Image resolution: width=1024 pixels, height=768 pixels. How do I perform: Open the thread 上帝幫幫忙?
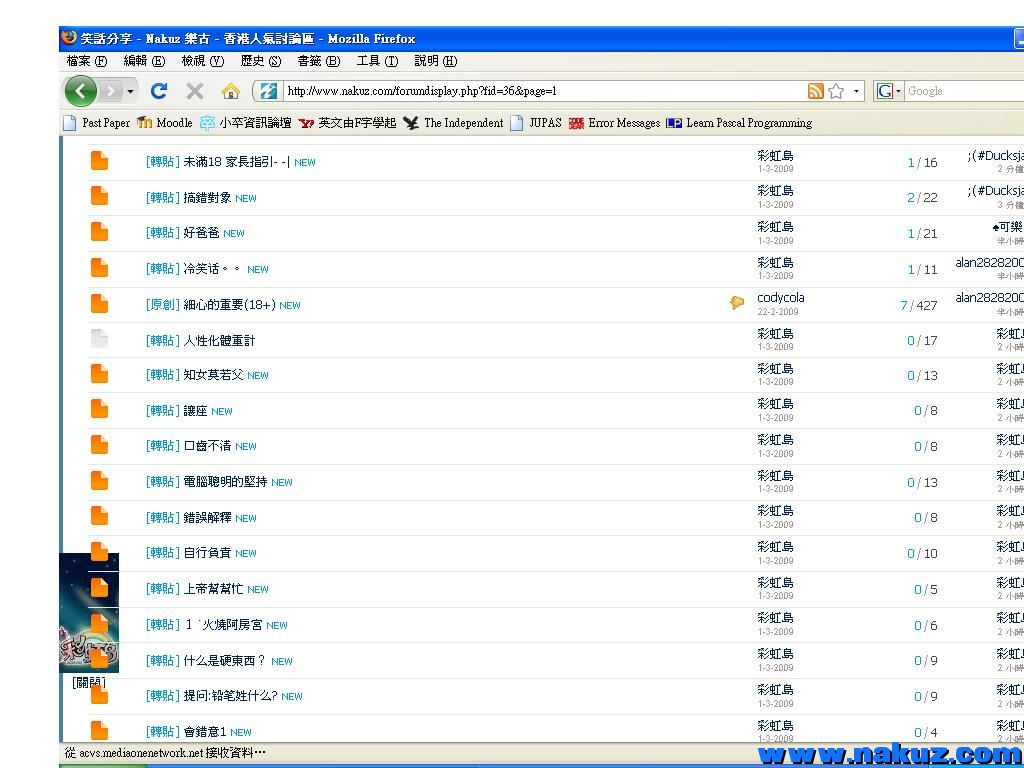point(213,589)
